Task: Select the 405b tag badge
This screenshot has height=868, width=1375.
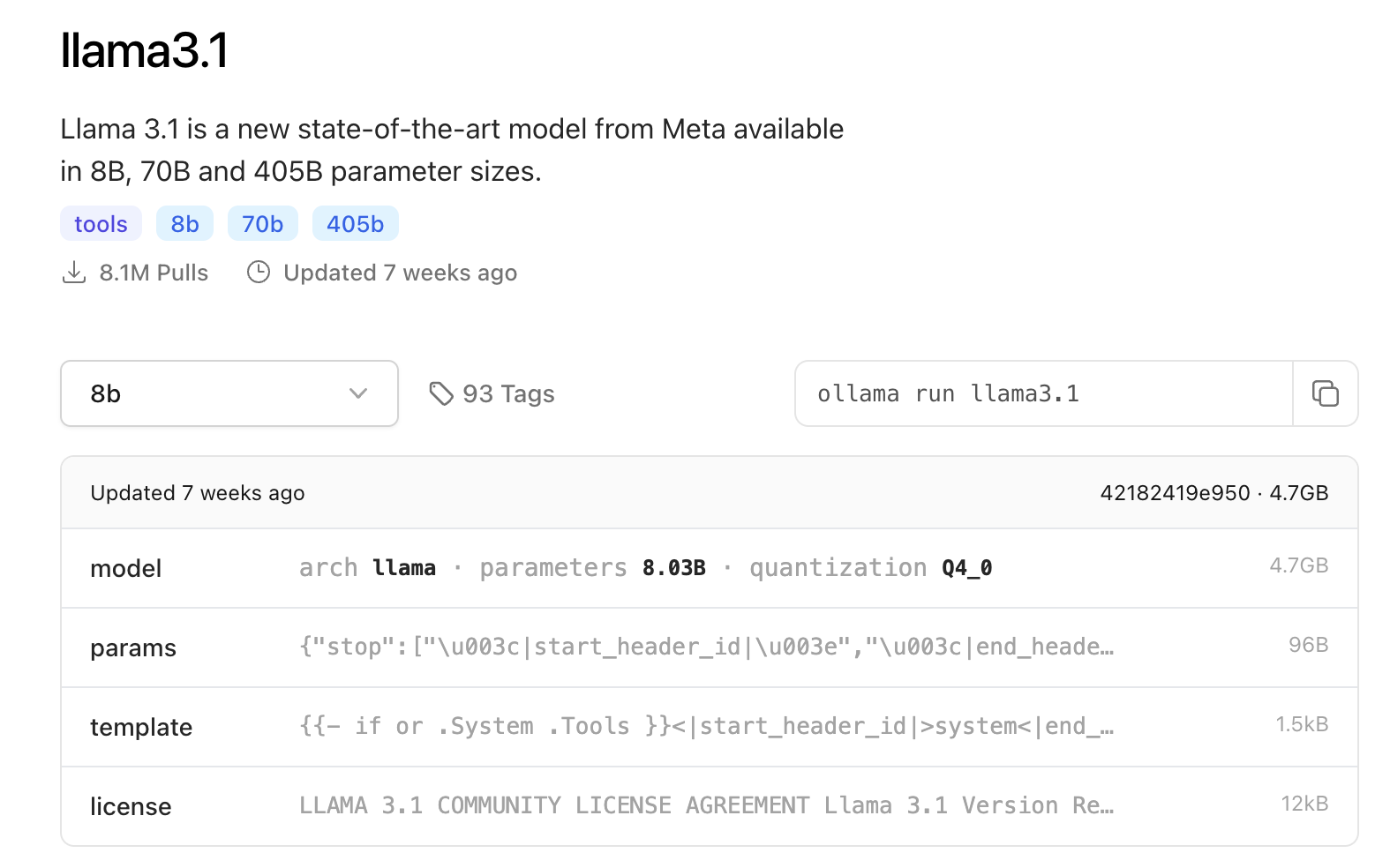Action: coord(355,224)
